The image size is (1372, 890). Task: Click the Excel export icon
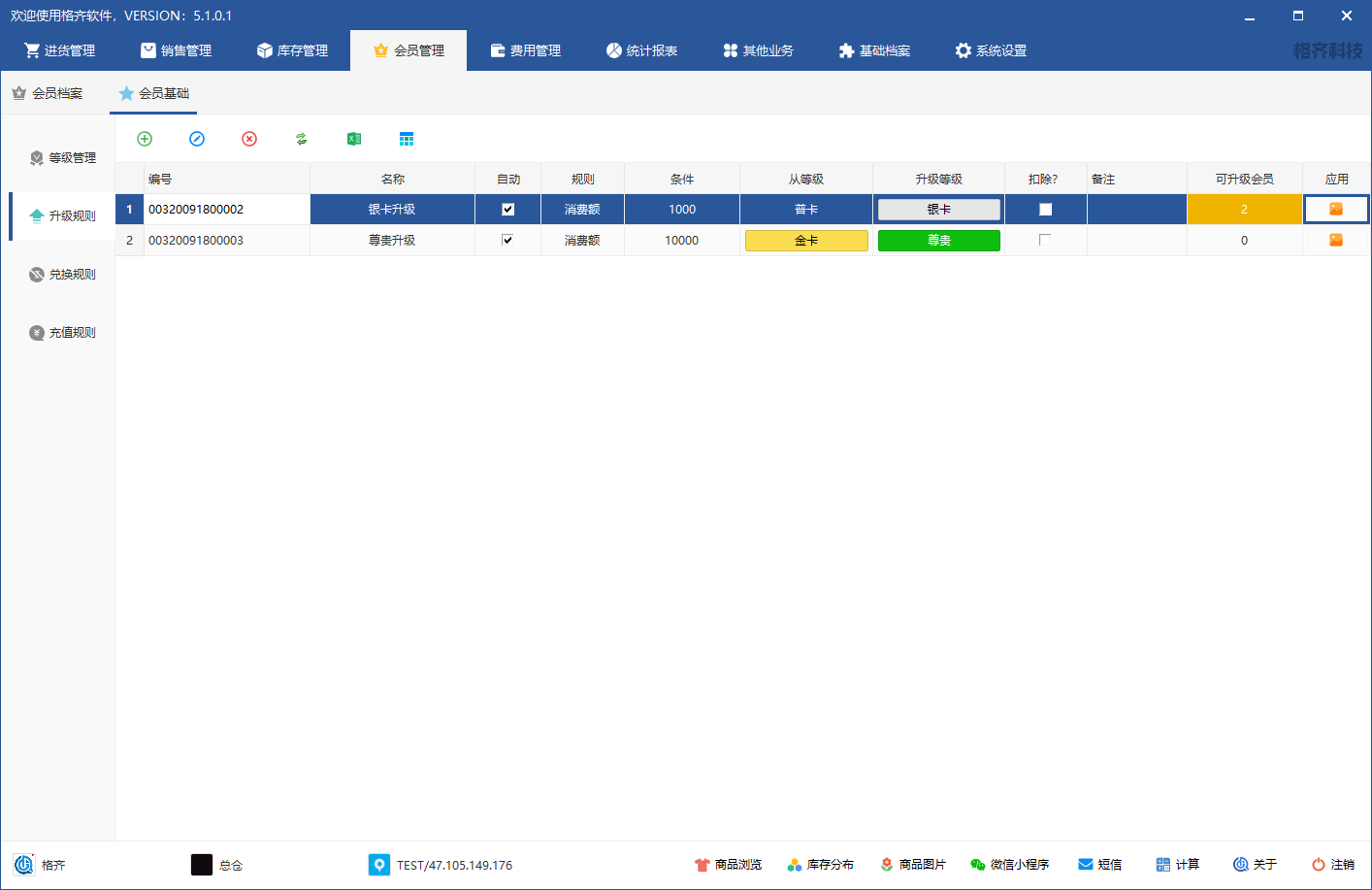coord(354,139)
